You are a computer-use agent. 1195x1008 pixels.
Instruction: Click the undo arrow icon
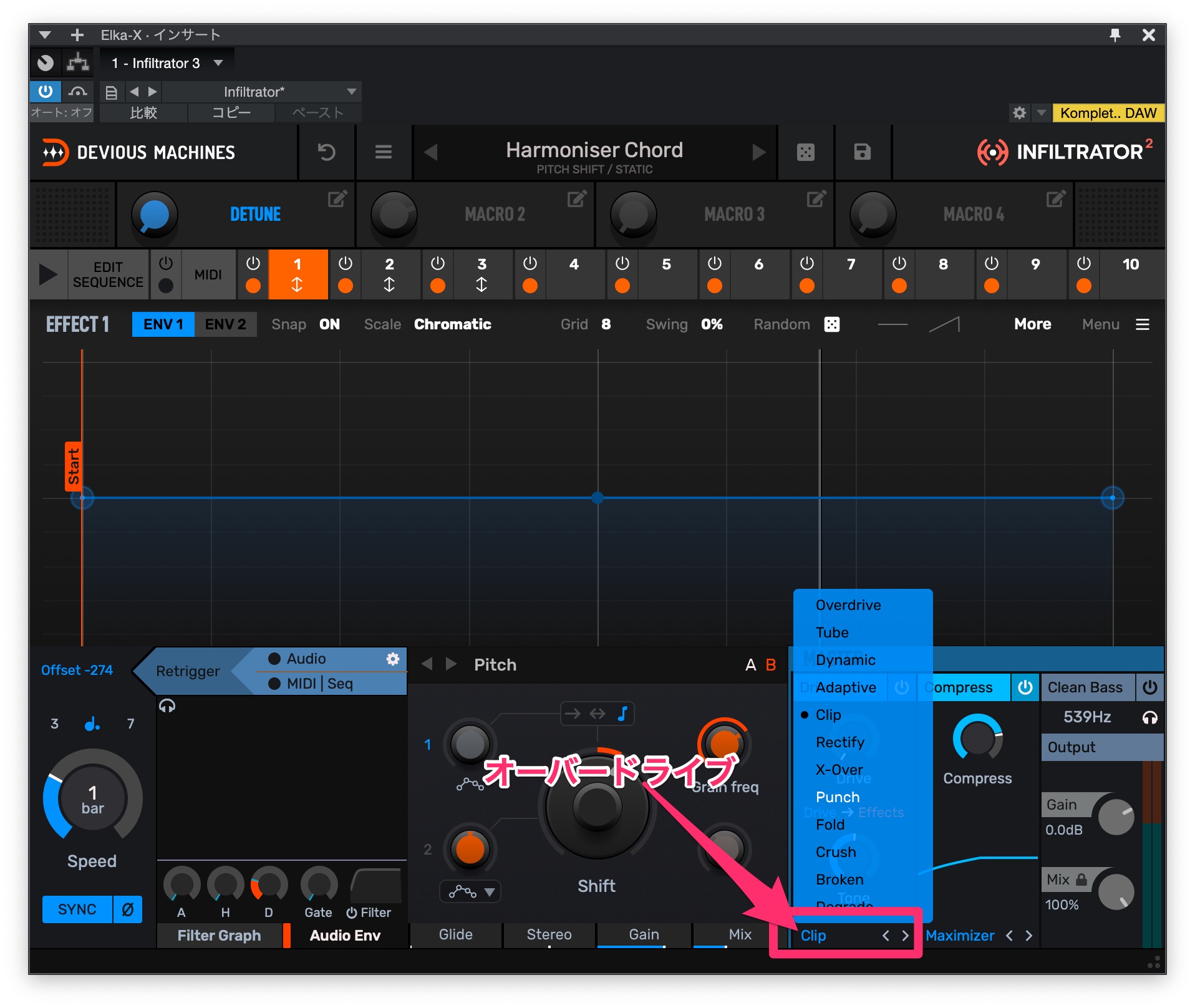(x=326, y=152)
